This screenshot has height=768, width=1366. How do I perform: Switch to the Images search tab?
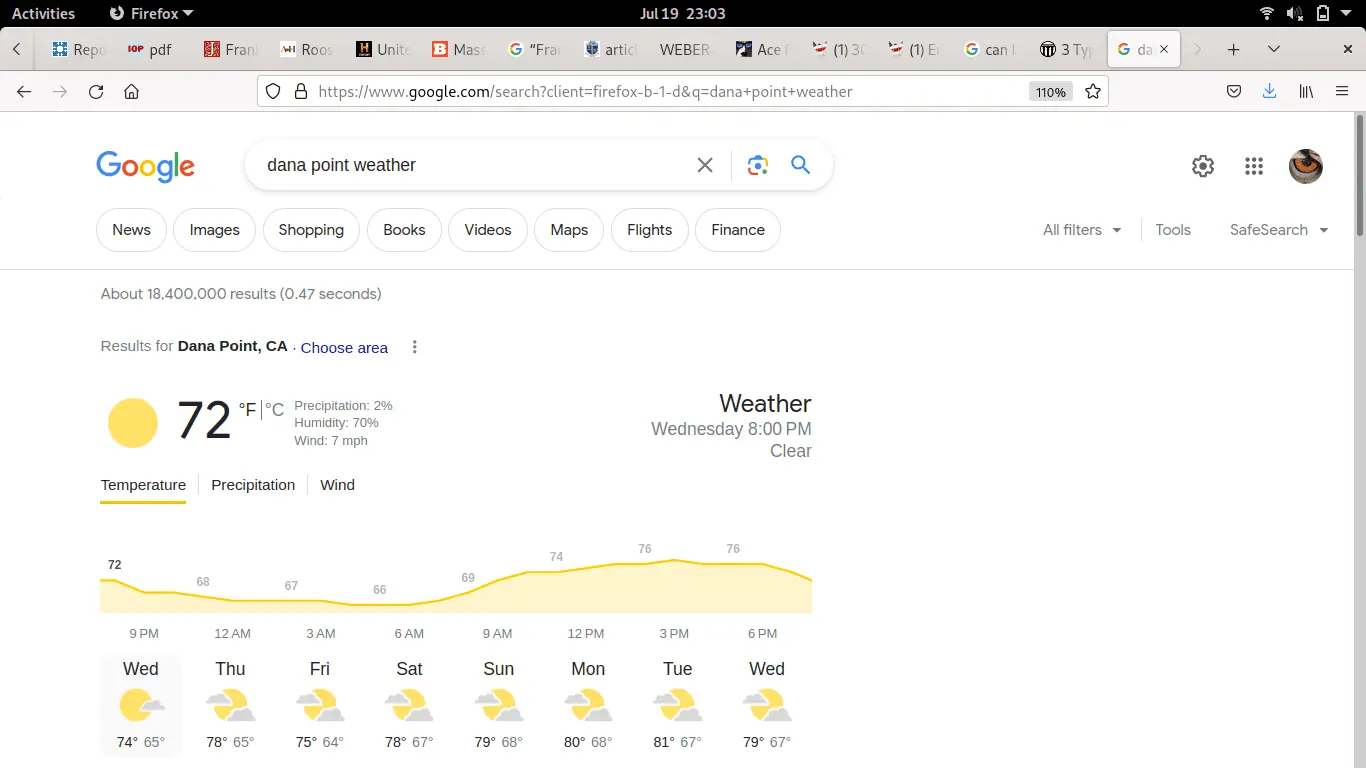click(x=214, y=230)
